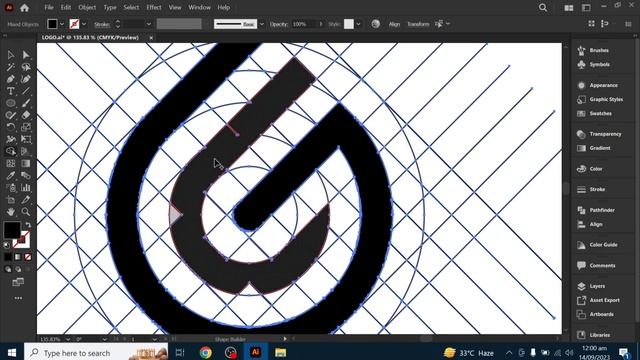
Task: Set paint mode to Color
Action: (x=8, y=257)
